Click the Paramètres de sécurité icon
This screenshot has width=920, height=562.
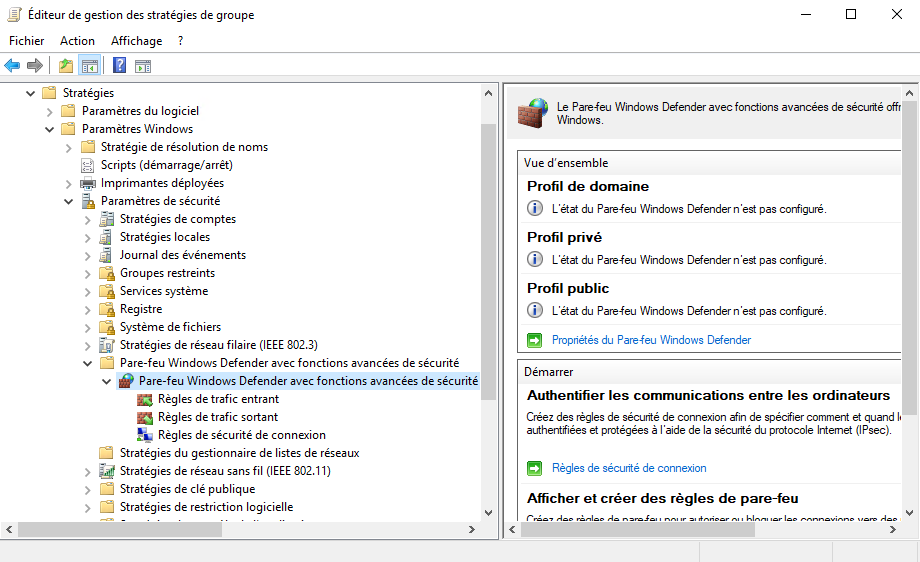tap(88, 201)
